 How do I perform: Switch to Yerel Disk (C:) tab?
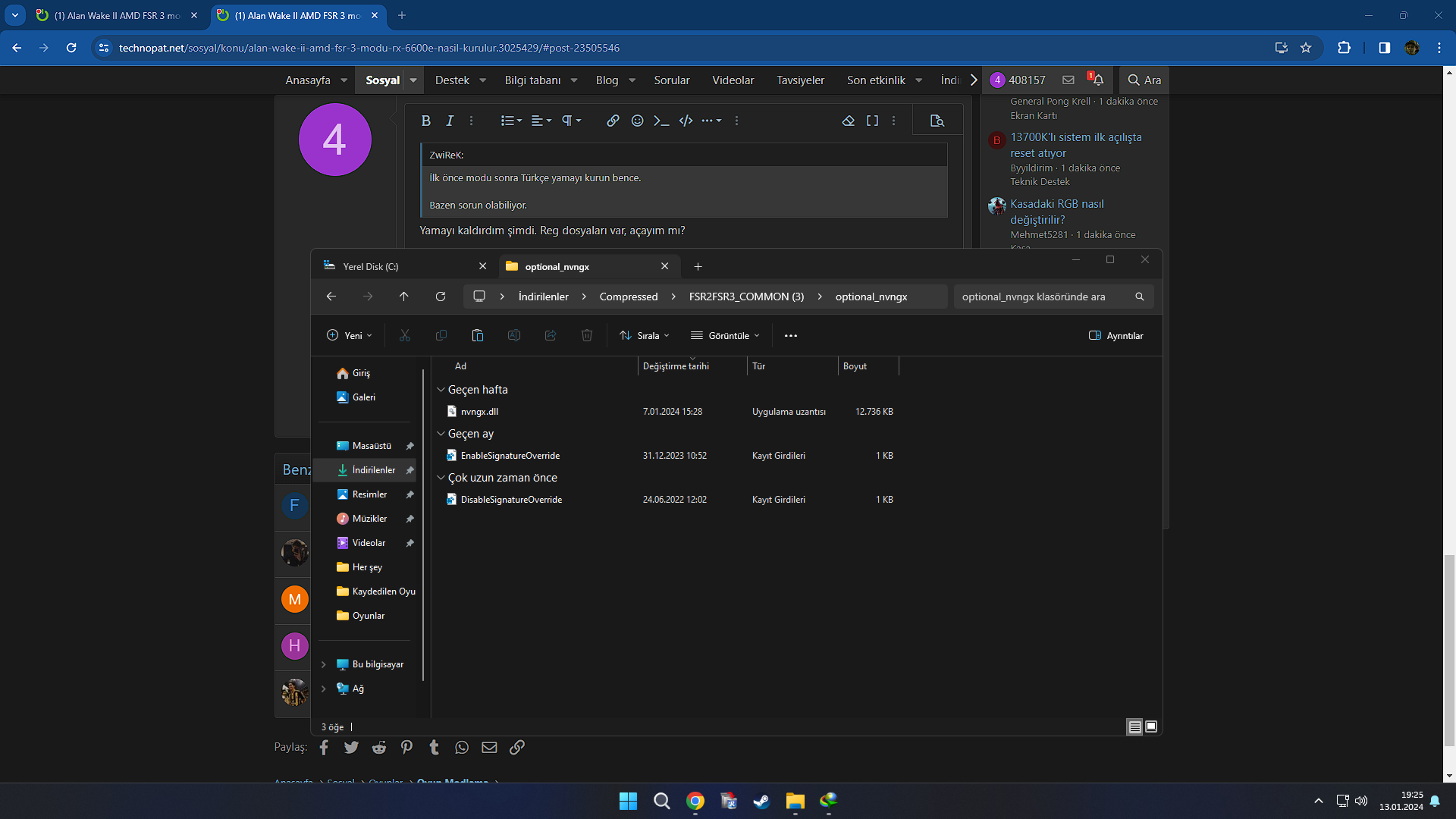(x=372, y=266)
